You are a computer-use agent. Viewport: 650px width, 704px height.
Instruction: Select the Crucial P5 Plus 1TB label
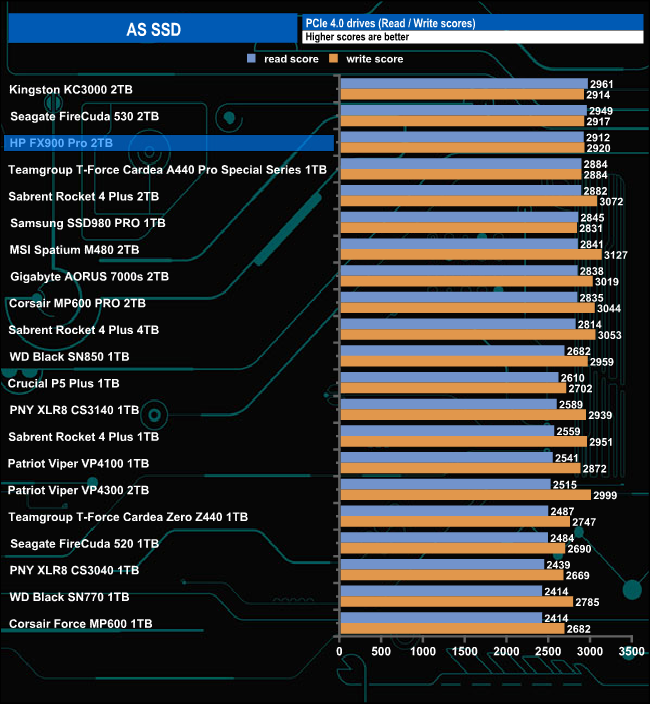(x=64, y=383)
